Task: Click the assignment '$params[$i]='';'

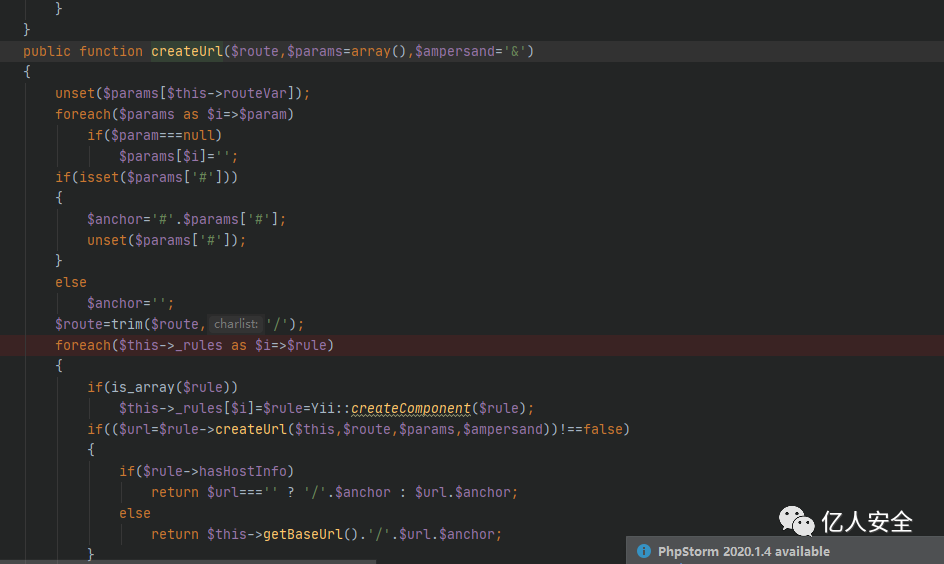Action: coord(178,156)
